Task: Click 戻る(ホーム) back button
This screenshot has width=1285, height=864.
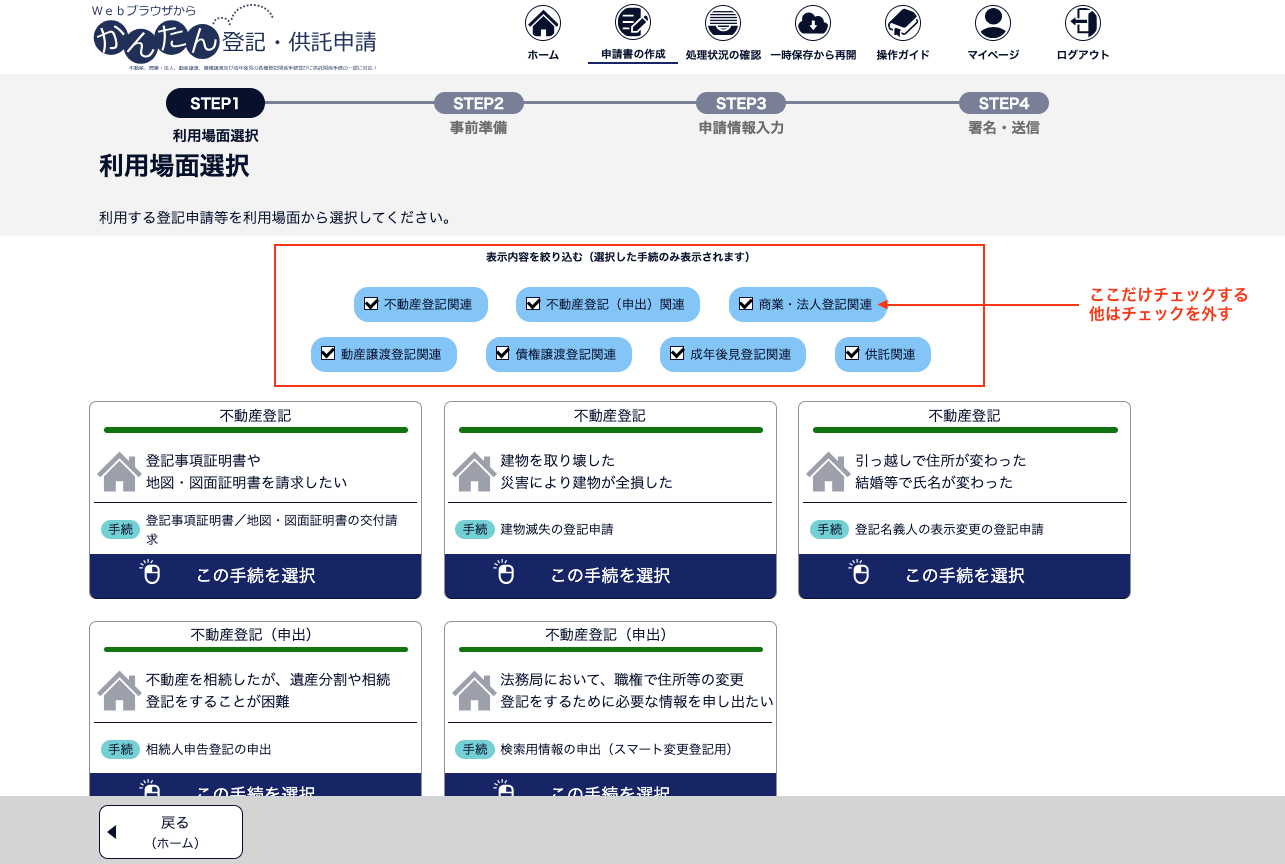Action: click(x=171, y=832)
